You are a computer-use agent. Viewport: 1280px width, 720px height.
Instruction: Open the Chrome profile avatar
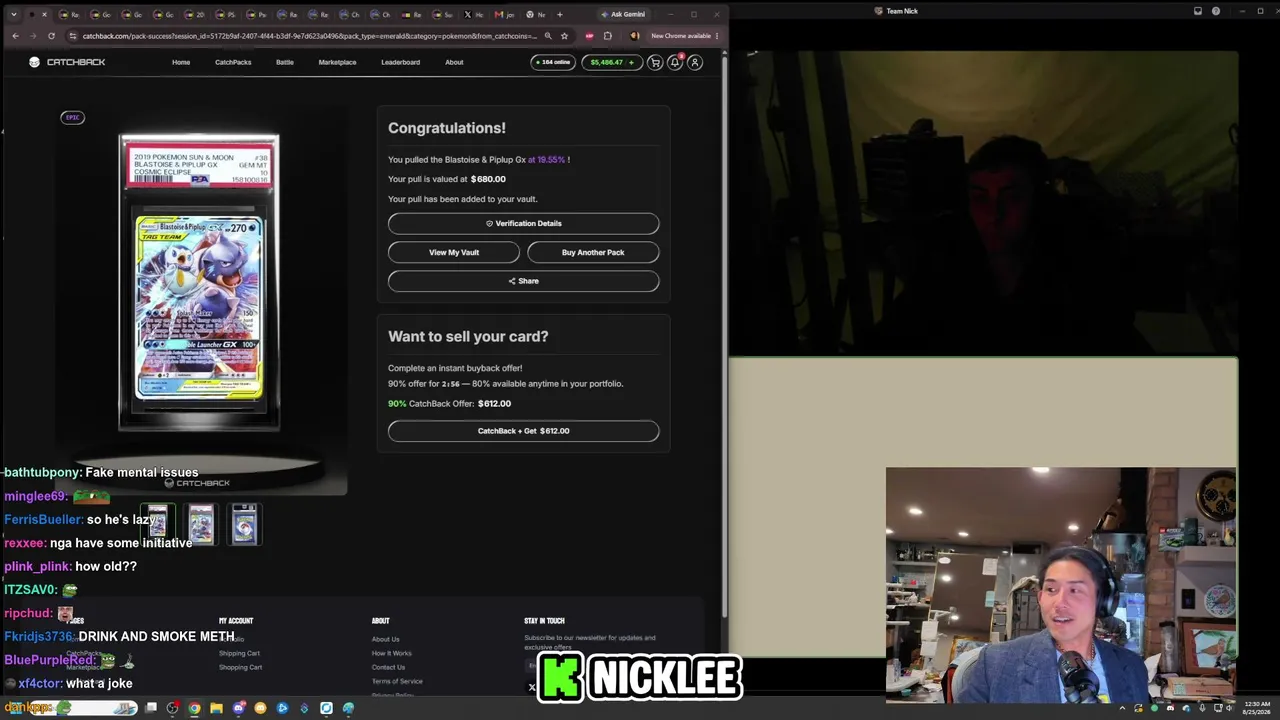tap(634, 36)
